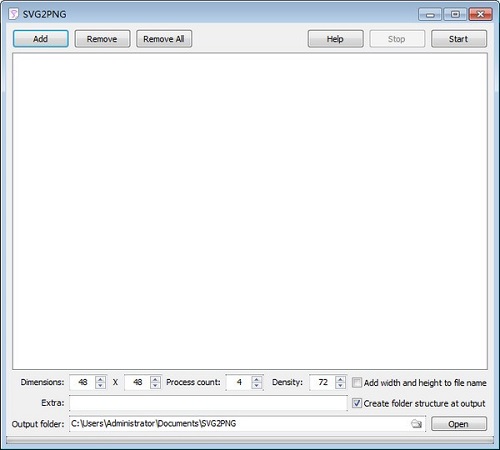Increase the Density value with up arrow

coord(340,379)
